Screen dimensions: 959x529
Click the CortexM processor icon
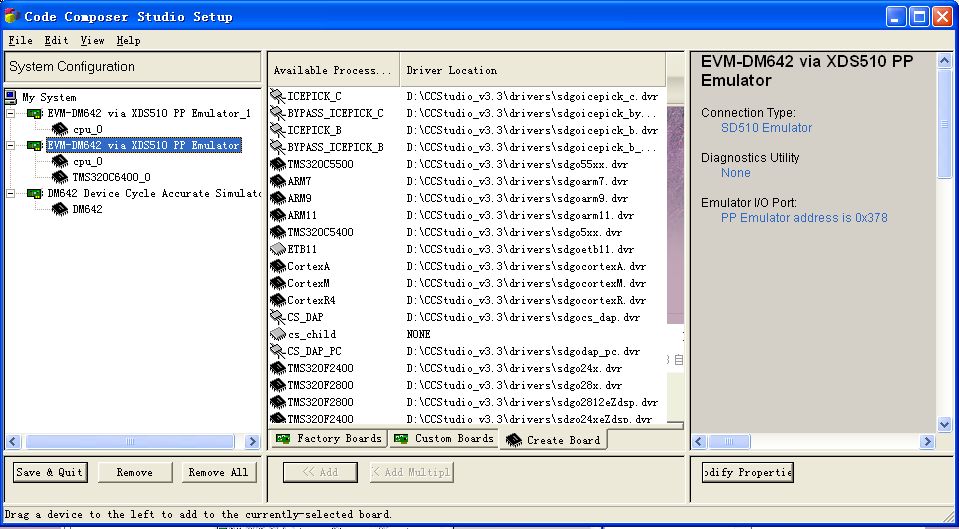coord(278,284)
